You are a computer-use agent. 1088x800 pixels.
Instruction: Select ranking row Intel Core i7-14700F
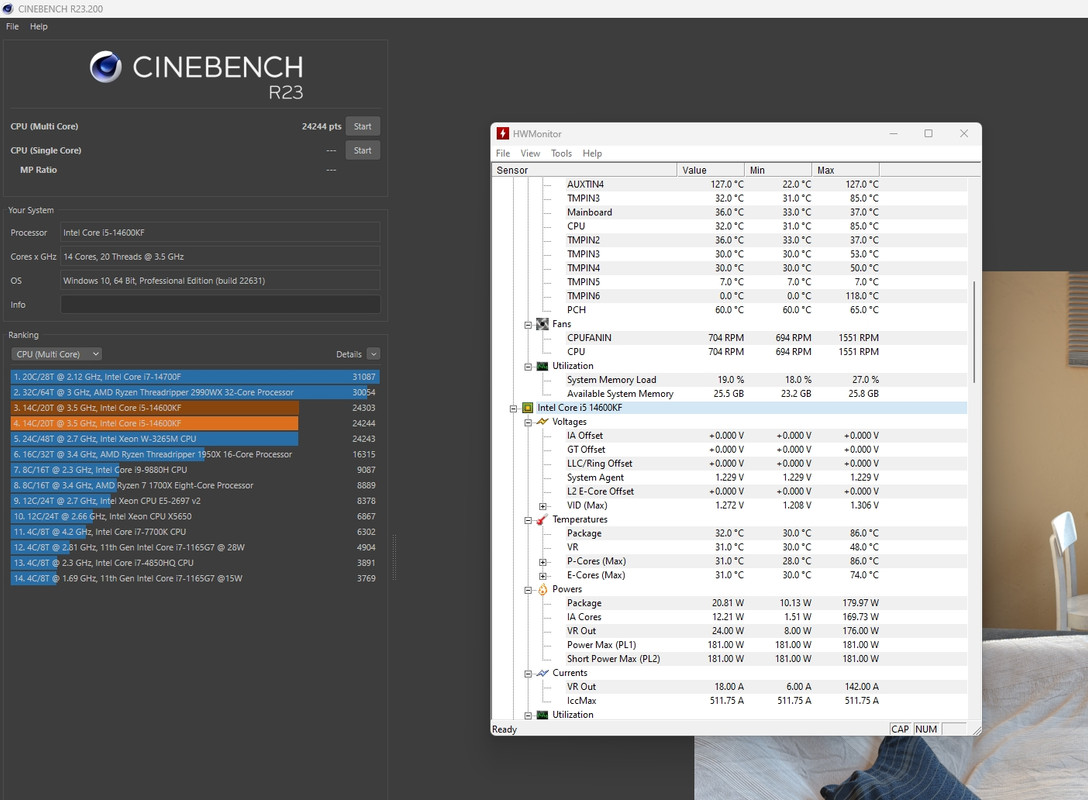[195, 377]
